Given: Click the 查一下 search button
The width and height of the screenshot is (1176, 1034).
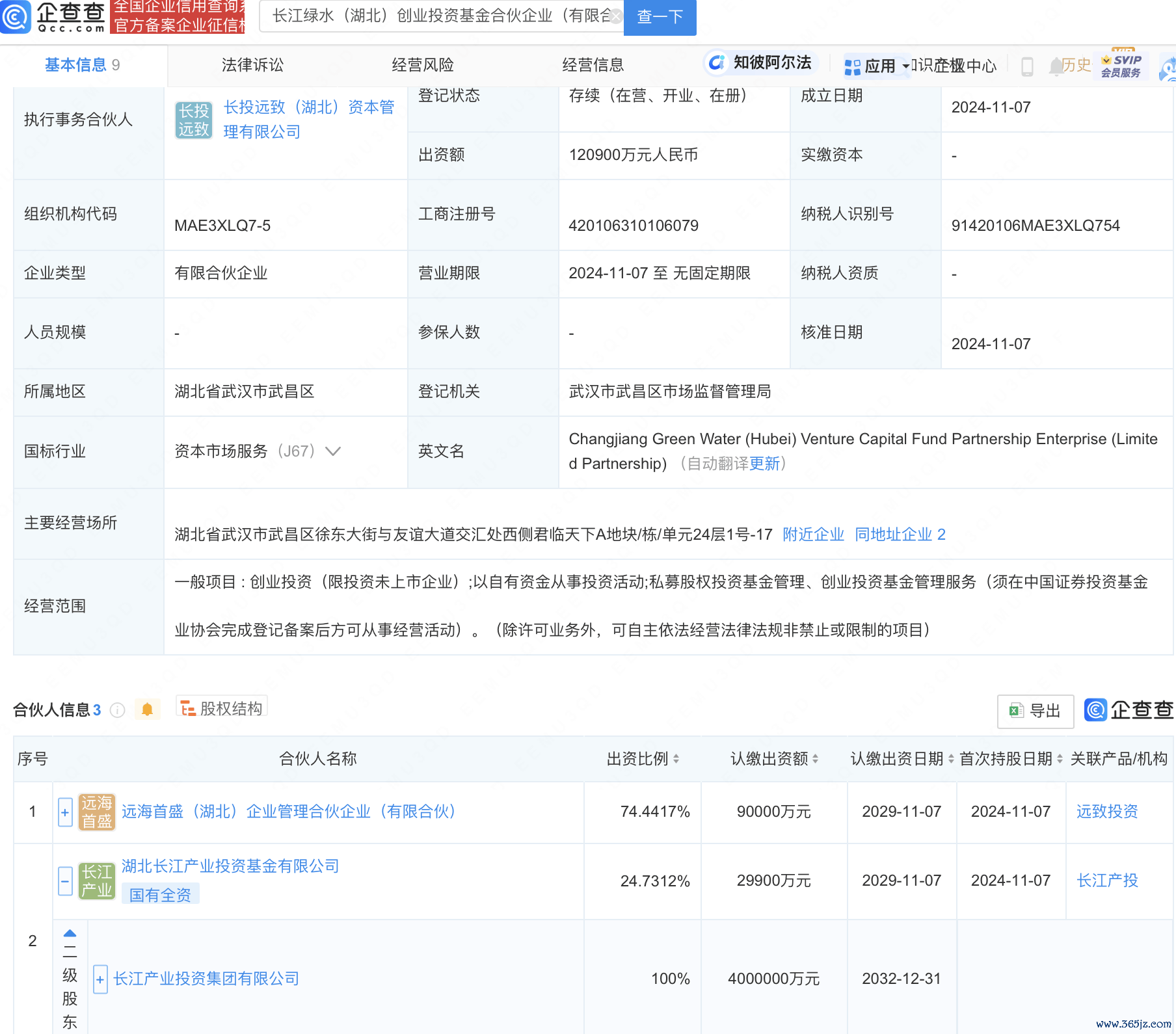Looking at the screenshot, I should pos(660,16).
